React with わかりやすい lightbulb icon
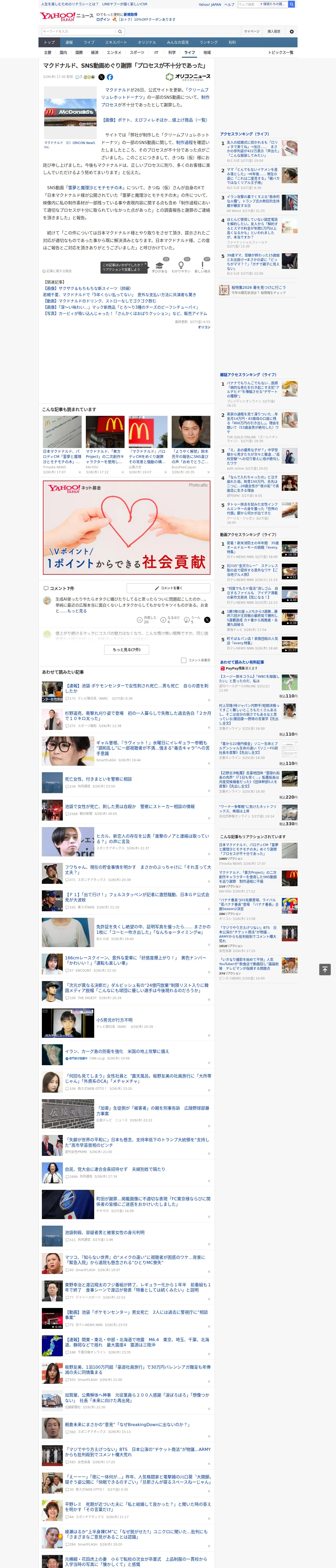 coord(181,266)
